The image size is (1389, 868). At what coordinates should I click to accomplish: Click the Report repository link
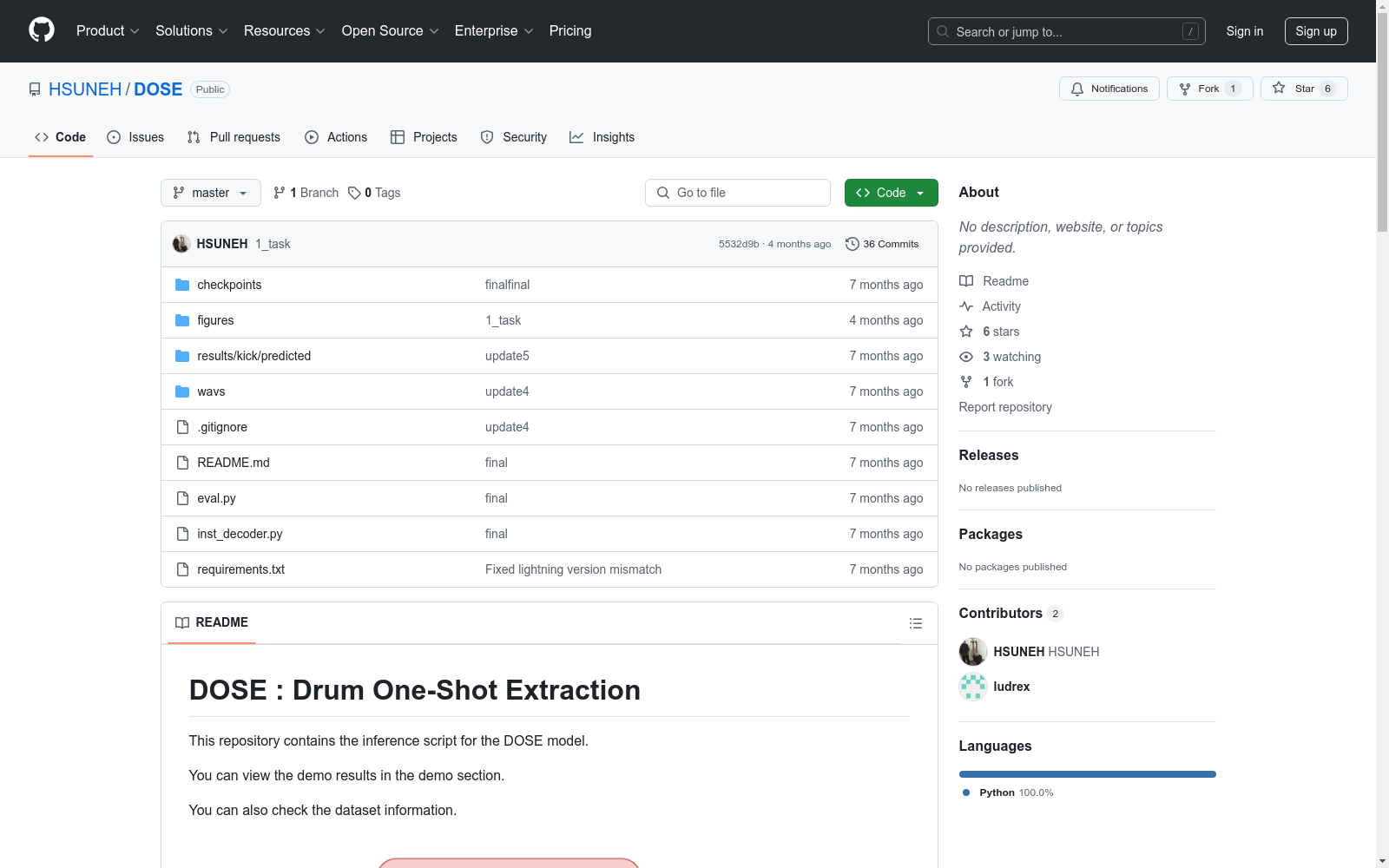coord(1005,407)
